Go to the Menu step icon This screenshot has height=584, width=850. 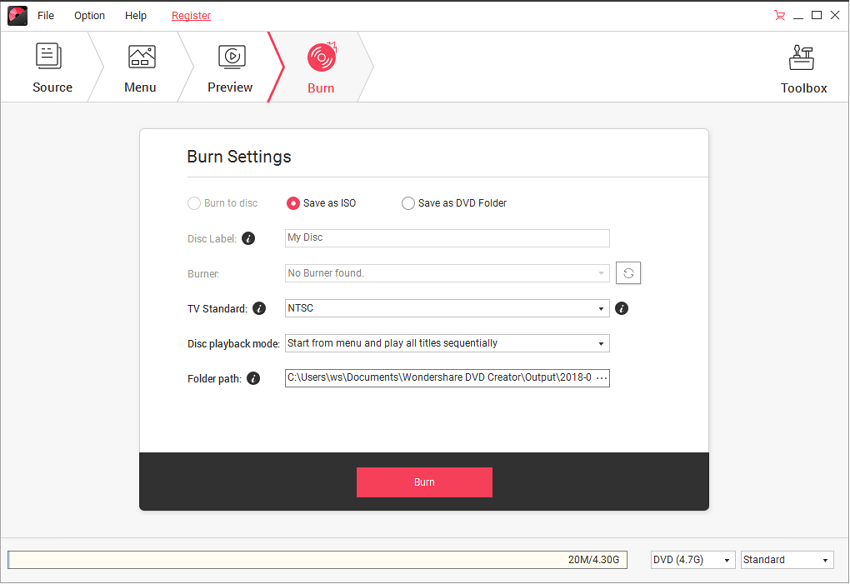point(141,57)
